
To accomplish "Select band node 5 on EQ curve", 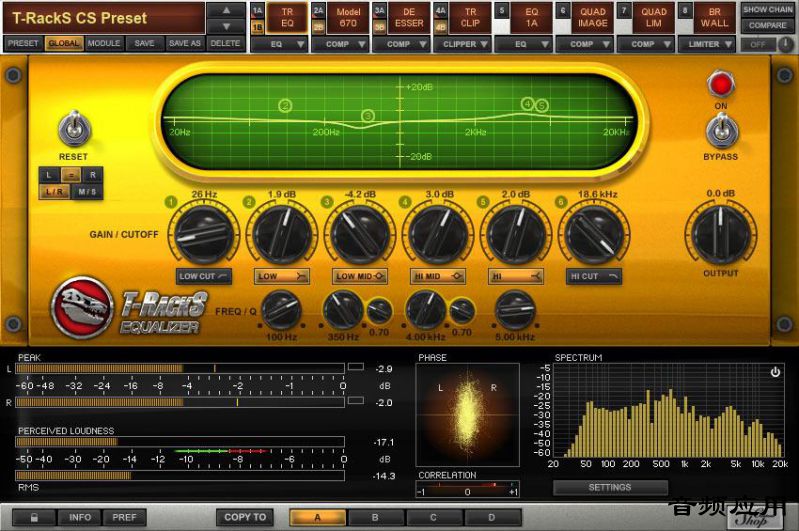I will point(542,106).
